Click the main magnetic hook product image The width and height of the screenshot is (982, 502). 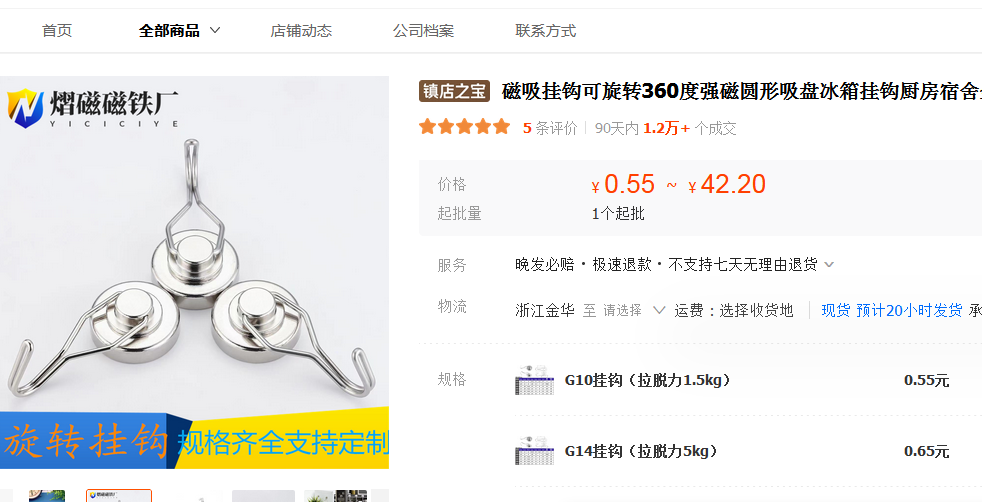pyautogui.click(x=194, y=272)
